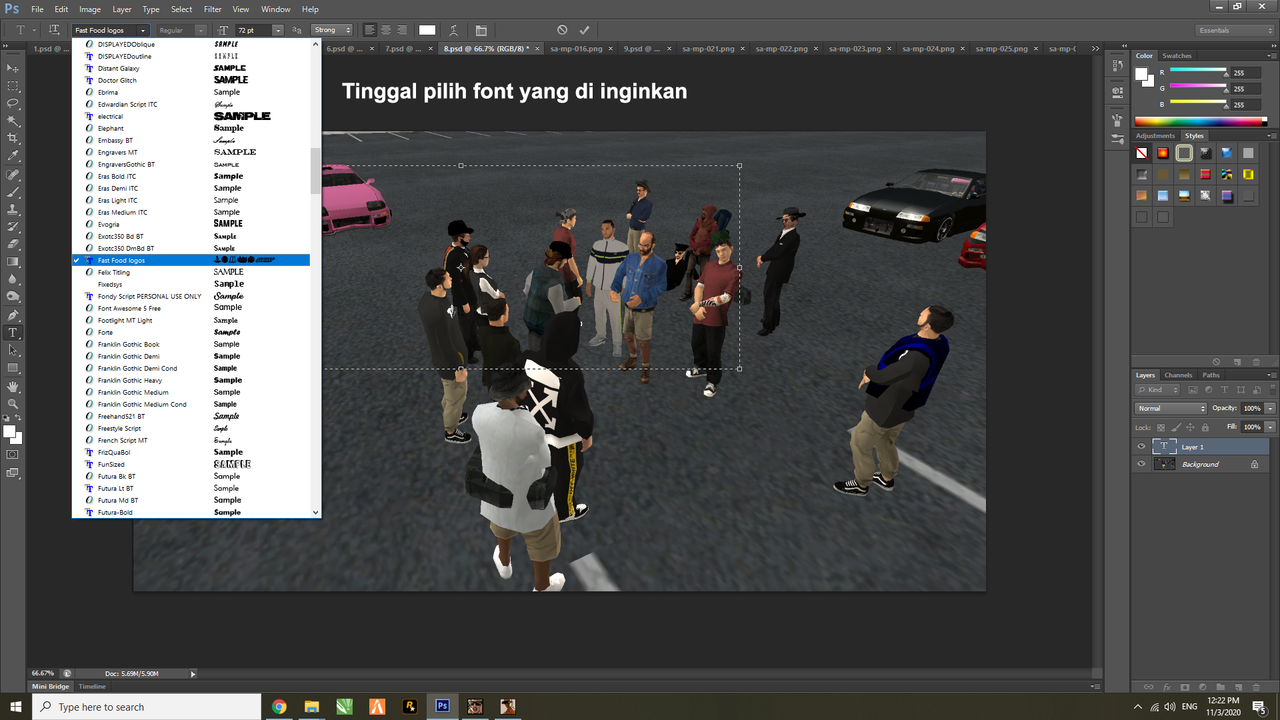Open the blend mode Normal dropdown
Screen dimensions: 1280x720
click(1171, 408)
